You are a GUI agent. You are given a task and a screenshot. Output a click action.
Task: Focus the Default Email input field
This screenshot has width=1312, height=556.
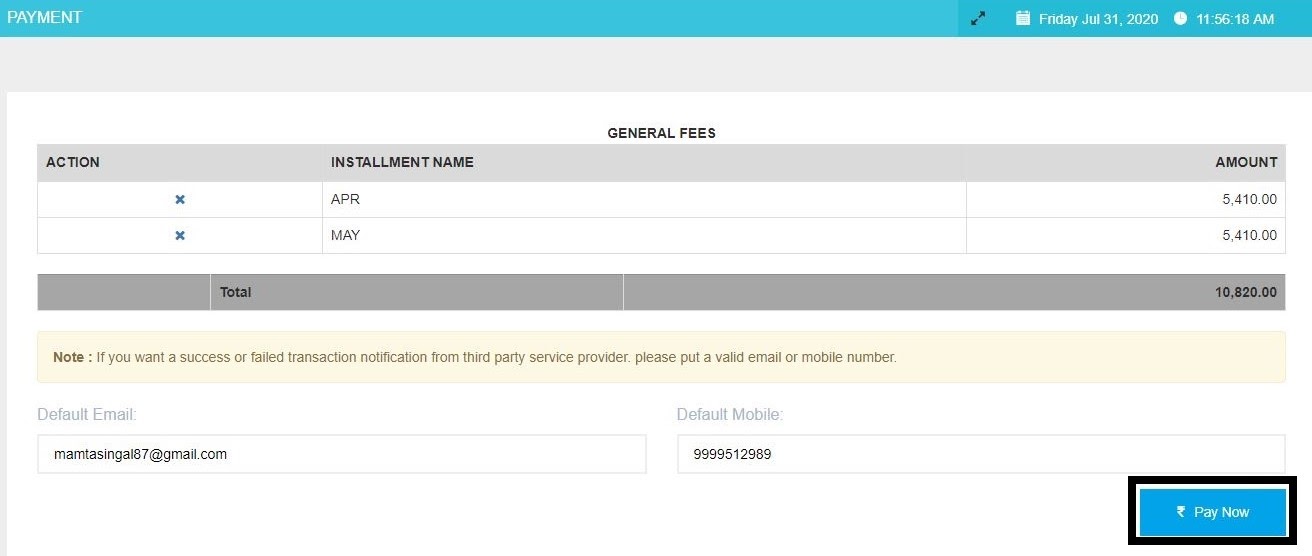coord(342,454)
